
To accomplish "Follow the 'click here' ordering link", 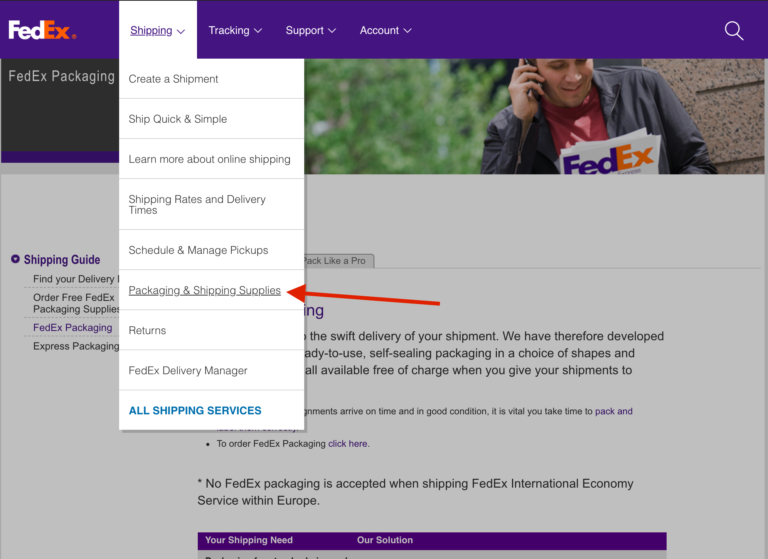I will (348, 444).
